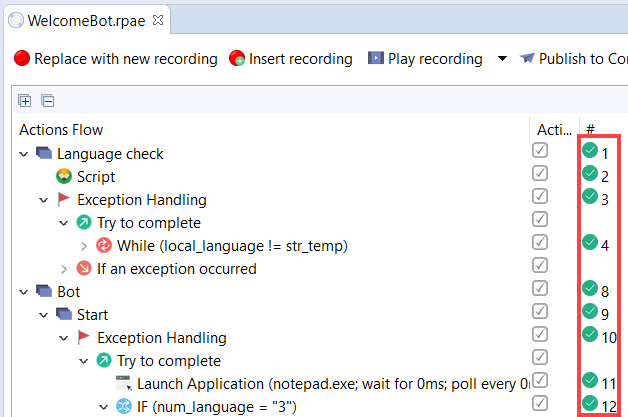The image size is (628, 417).
Task: Expand the While (local_language != str_temp) node
Action: pos(84,246)
